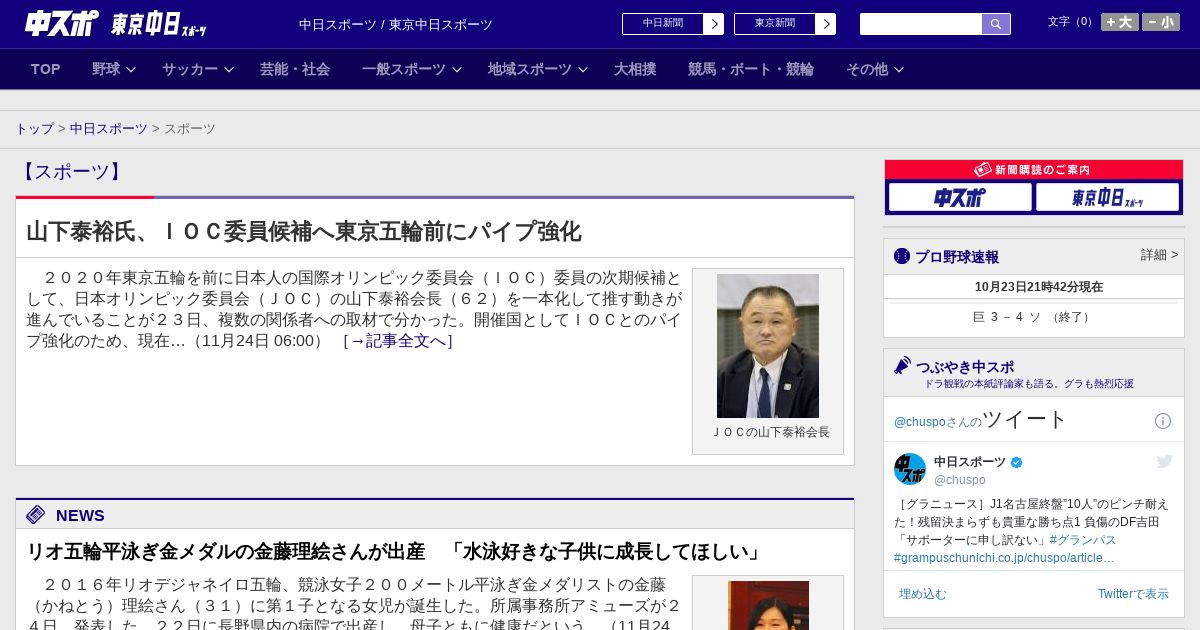Click the Twitter widget info icon
Viewport: 1200px width, 630px height.
point(1163,421)
